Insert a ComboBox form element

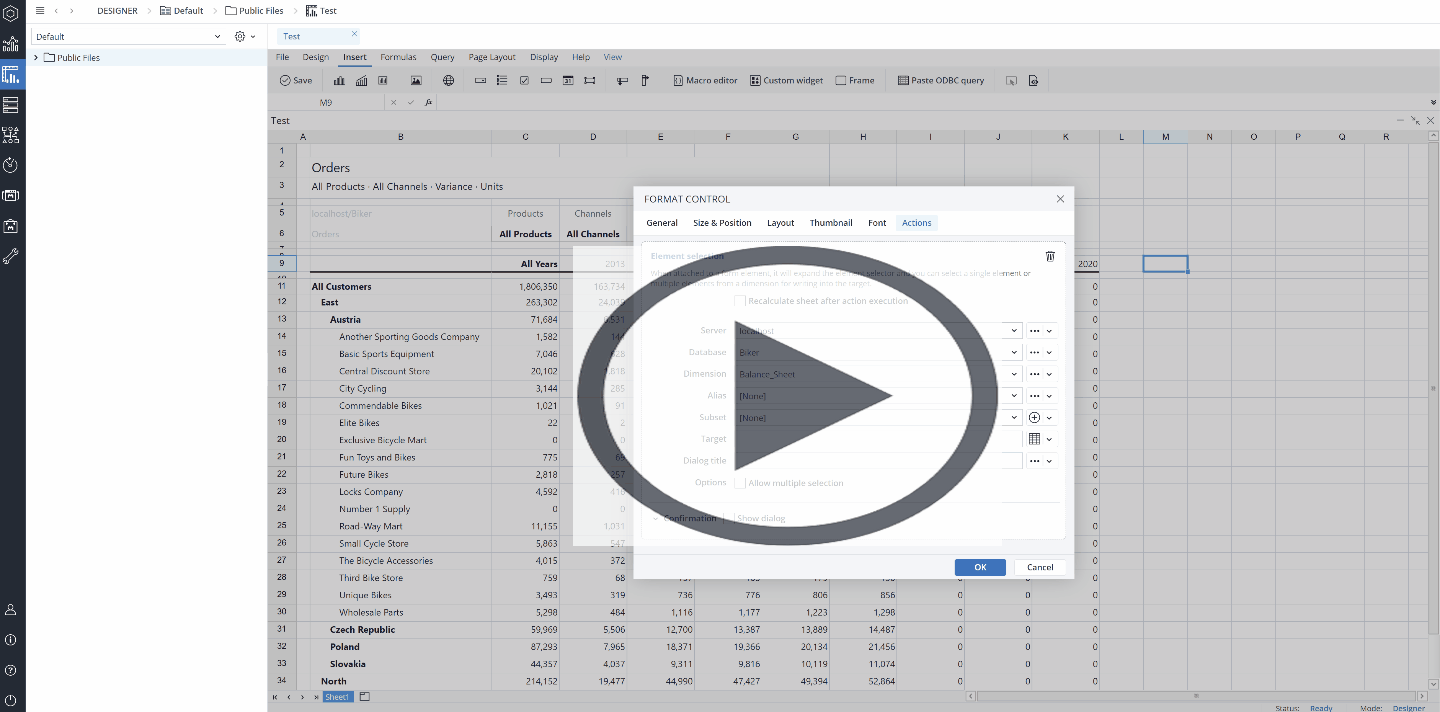[x=480, y=80]
